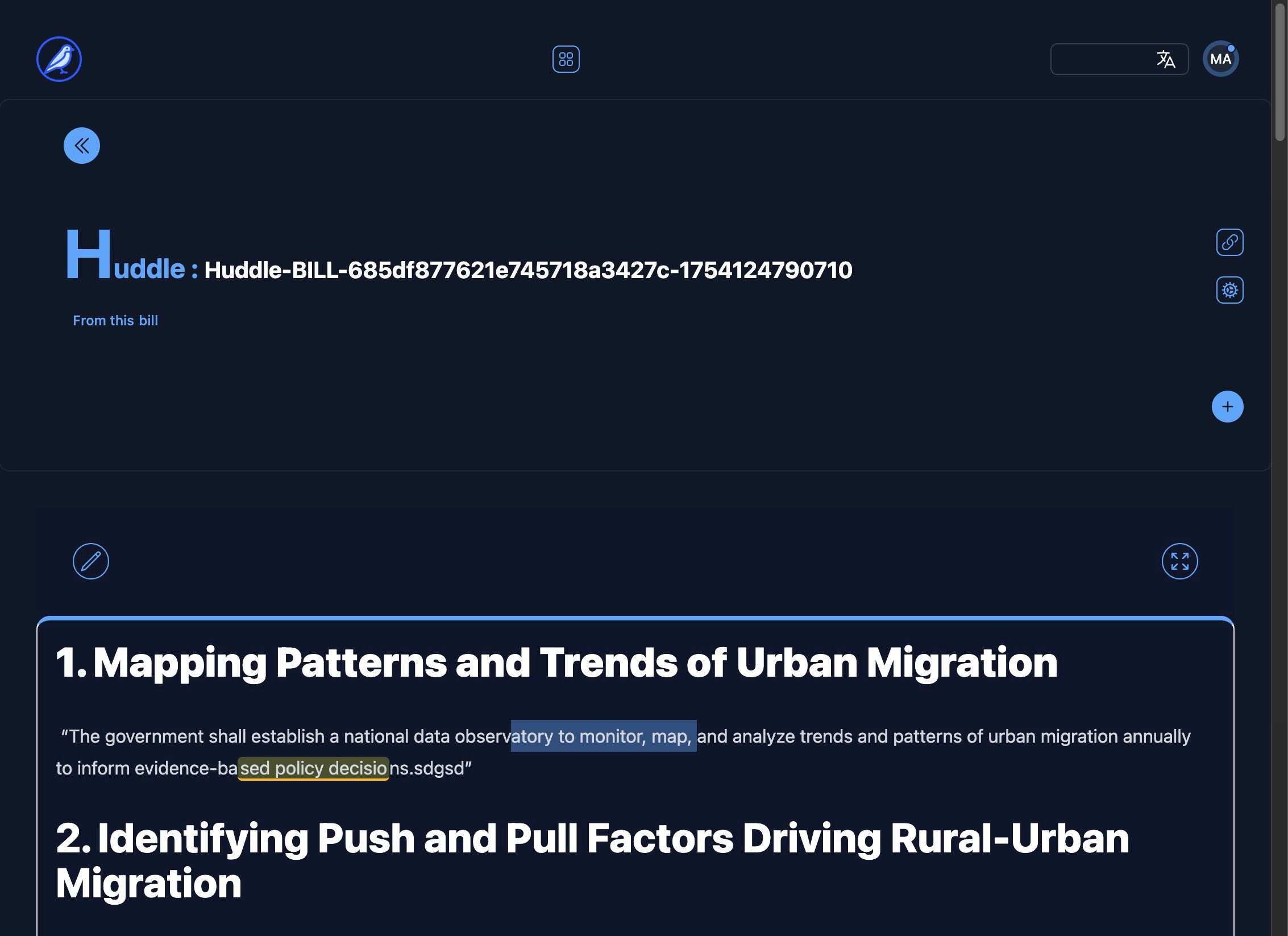Click the yellow highlighted 'sed policy decisio' text
The width and height of the screenshot is (1288, 936).
point(313,768)
